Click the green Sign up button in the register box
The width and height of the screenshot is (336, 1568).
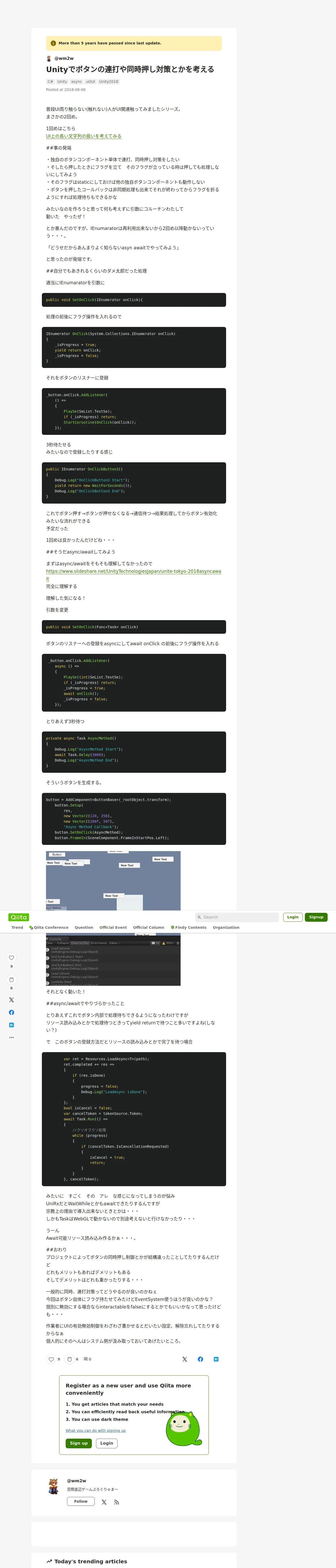[x=79, y=1443]
